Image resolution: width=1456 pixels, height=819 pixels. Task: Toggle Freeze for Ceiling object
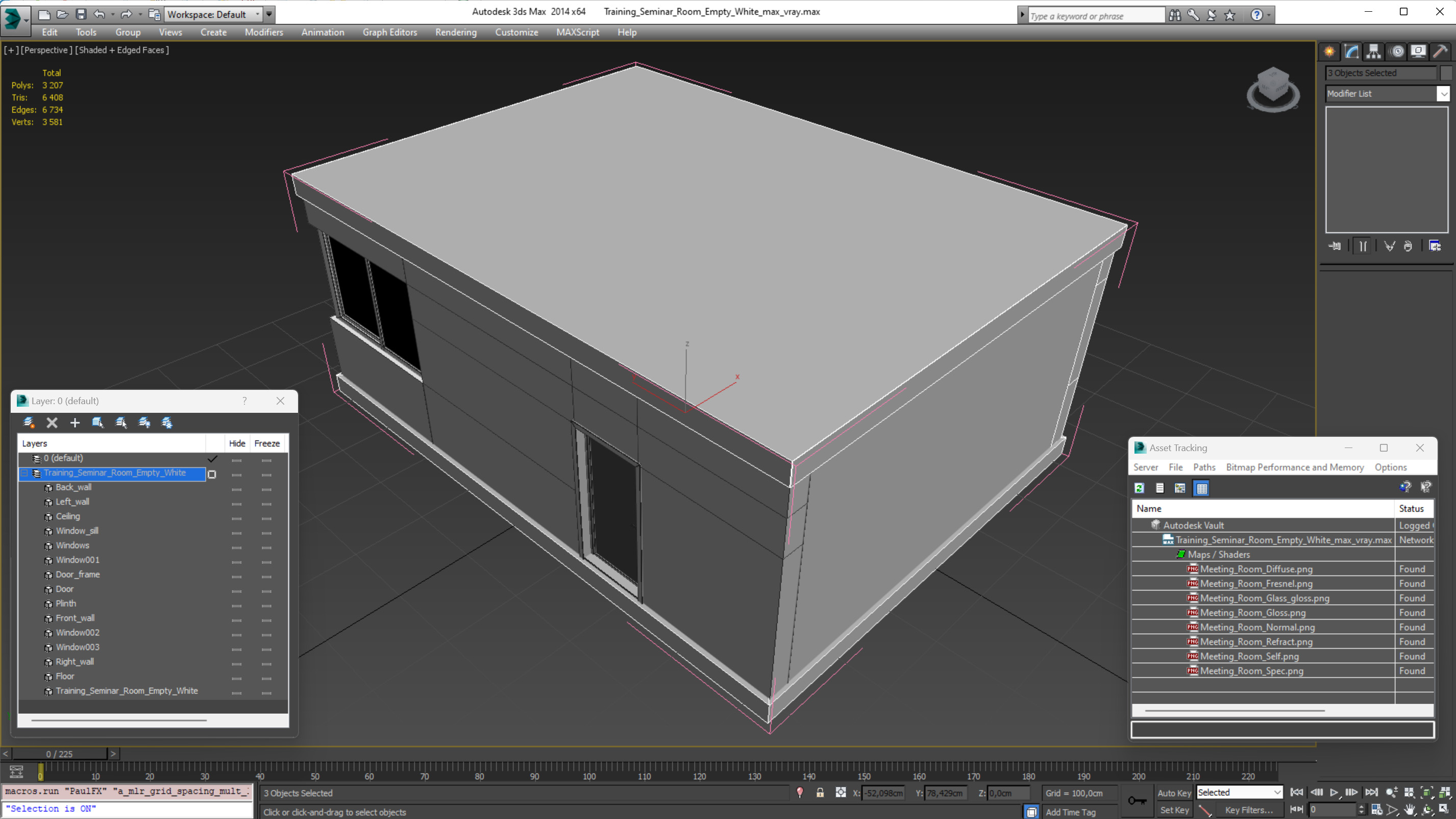pyautogui.click(x=266, y=518)
